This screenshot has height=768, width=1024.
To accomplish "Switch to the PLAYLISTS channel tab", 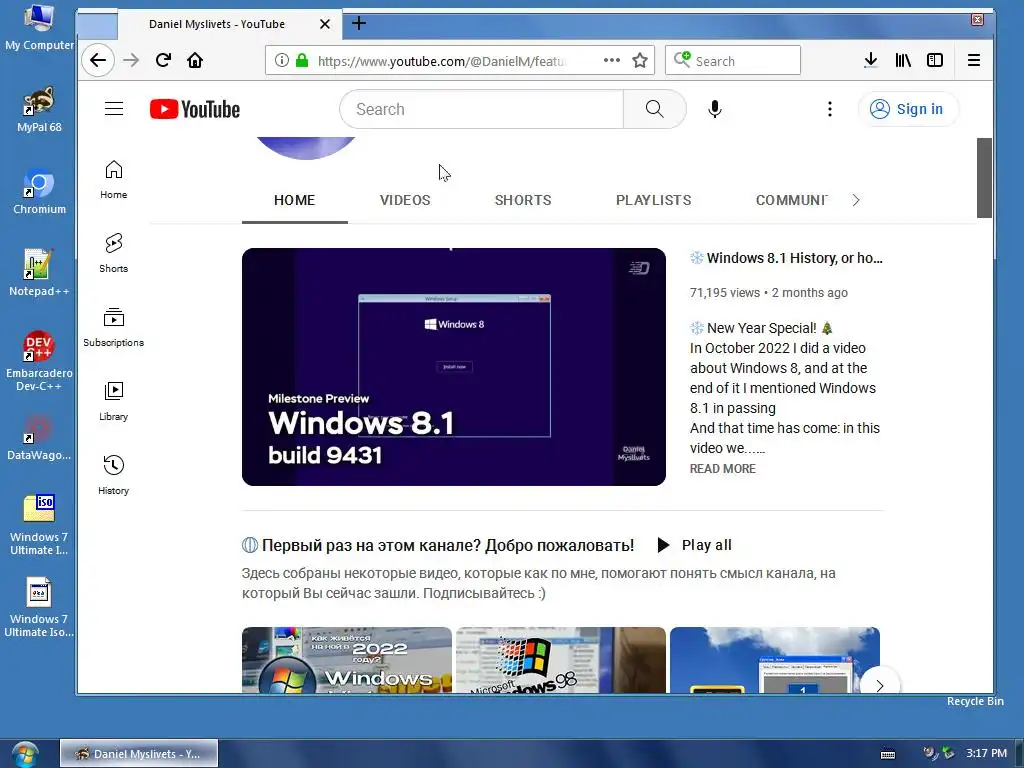I will 654,200.
